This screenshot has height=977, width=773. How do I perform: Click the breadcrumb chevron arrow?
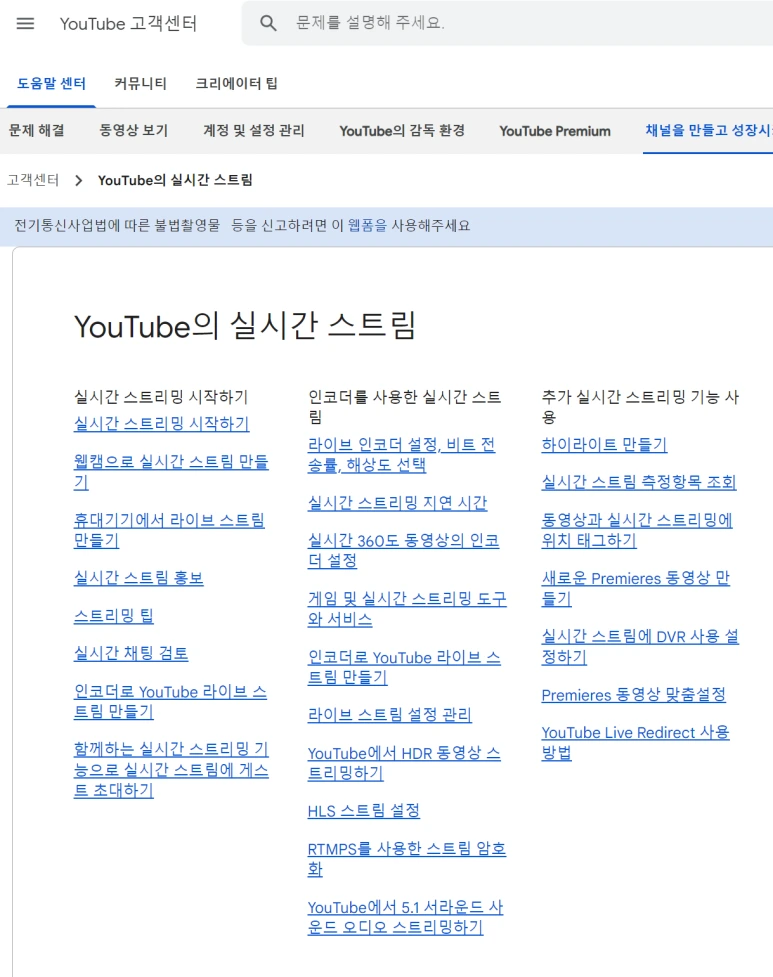[x=78, y=181]
